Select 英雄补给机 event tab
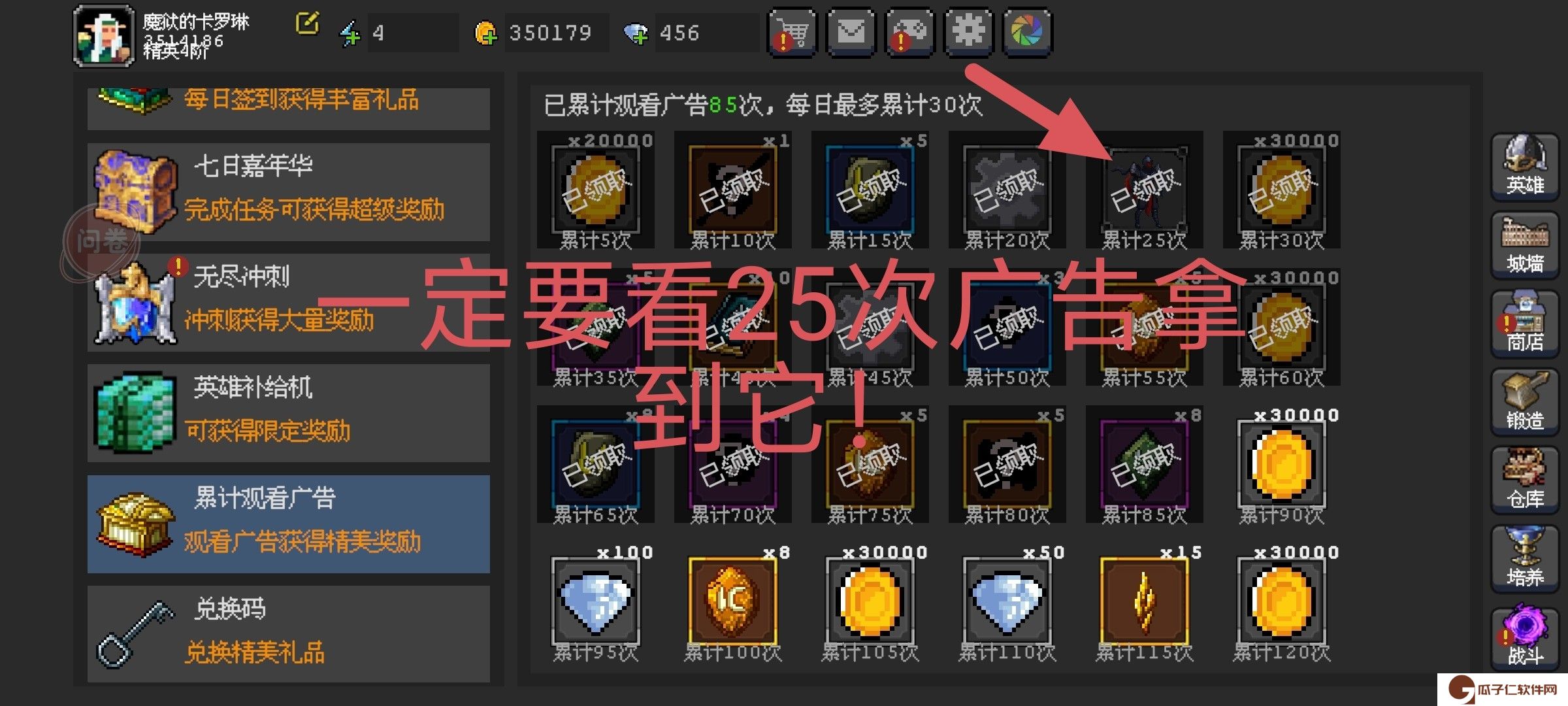Screen dimensions: 1568x706 click(x=289, y=413)
